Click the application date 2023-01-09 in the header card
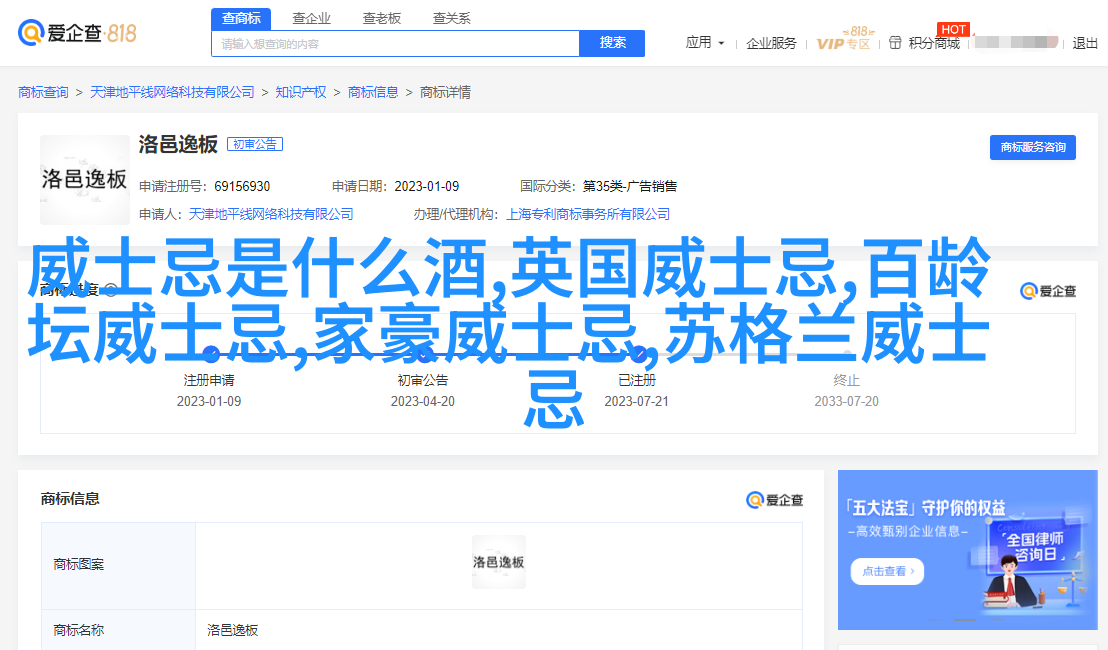The height and width of the screenshot is (650, 1108). (x=427, y=187)
